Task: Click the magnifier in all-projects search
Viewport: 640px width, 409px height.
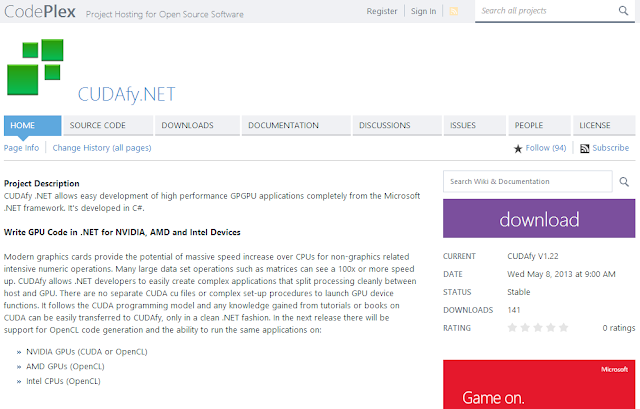Action: (624, 11)
